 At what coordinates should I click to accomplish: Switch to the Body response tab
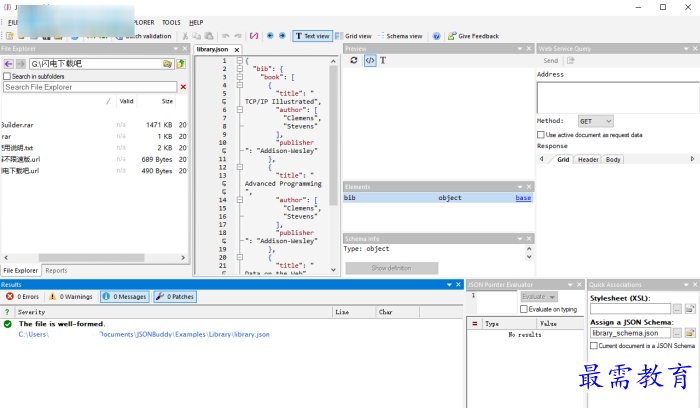pyautogui.click(x=613, y=159)
